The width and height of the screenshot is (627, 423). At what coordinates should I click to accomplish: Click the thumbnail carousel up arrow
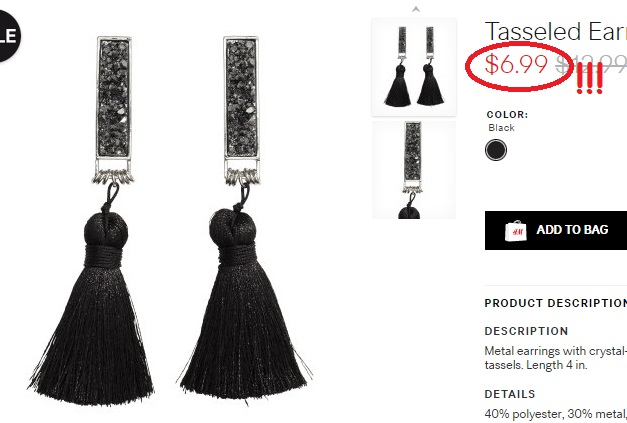click(x=416, y=9)
